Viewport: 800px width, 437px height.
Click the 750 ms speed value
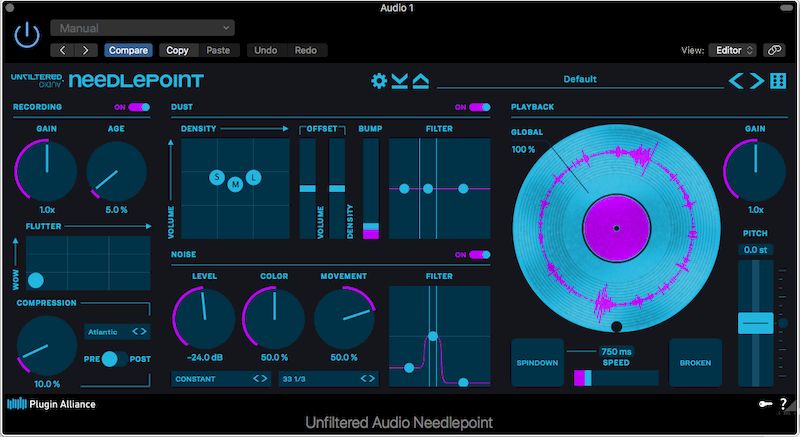pyautogui.click(x=616, y=351)
